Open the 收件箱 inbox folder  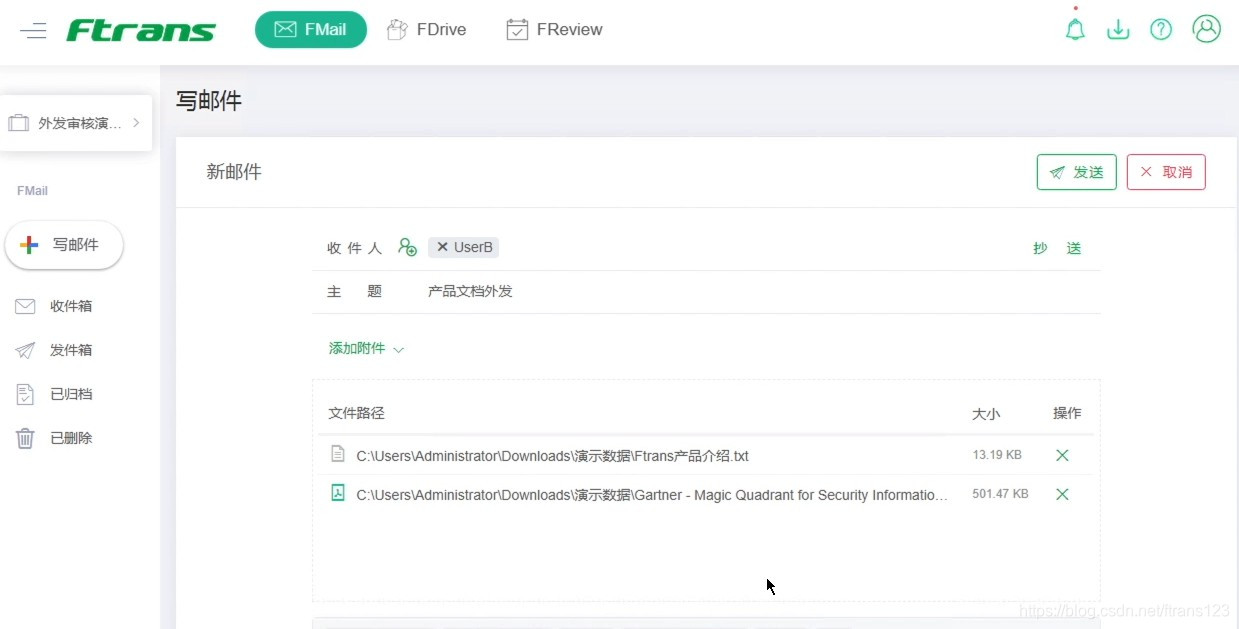[54, 306]
